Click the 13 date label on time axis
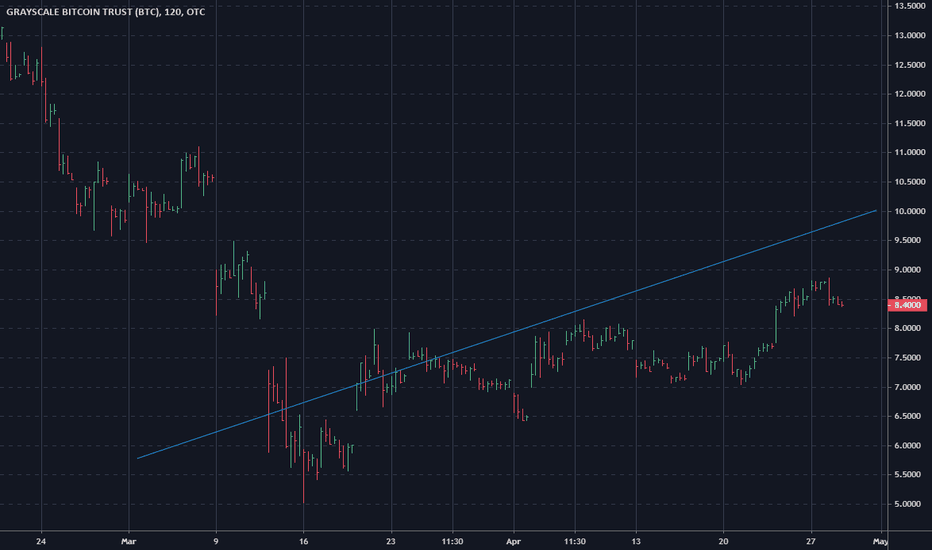Viewport: 932px width, 550px height. tap(636, 542)
